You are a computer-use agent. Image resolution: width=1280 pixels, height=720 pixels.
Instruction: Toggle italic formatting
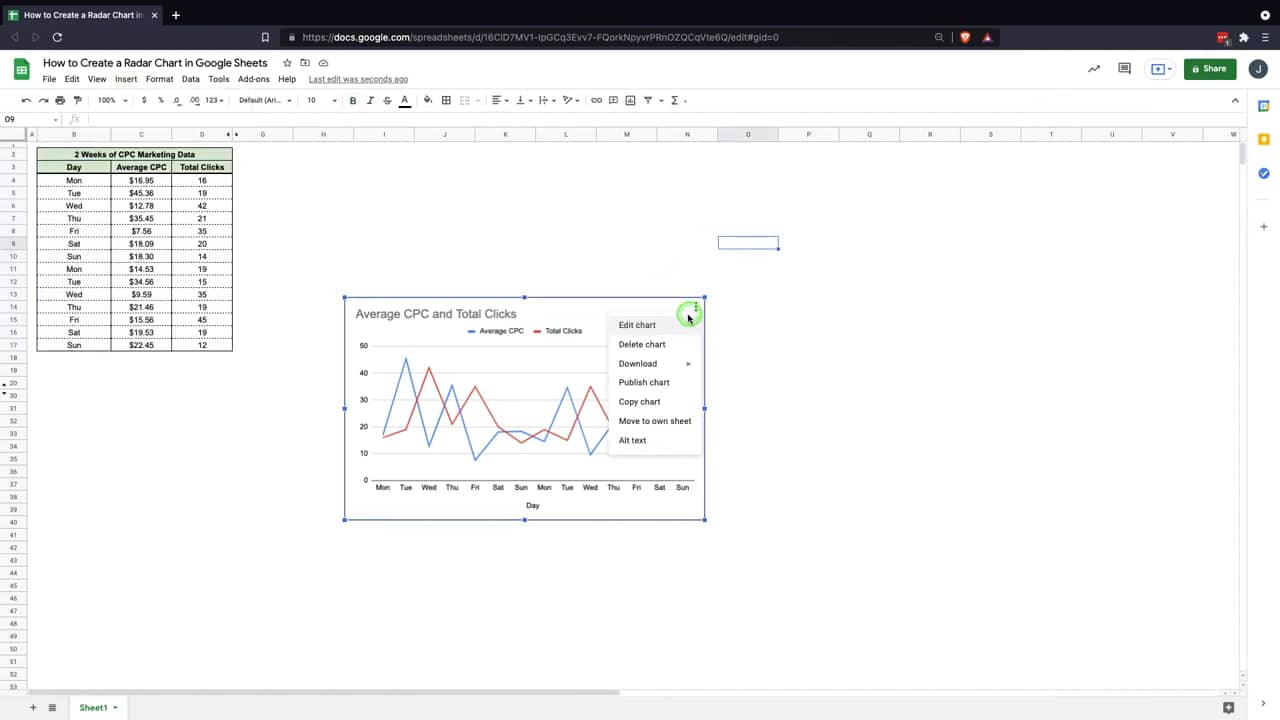tap(370, 100)
